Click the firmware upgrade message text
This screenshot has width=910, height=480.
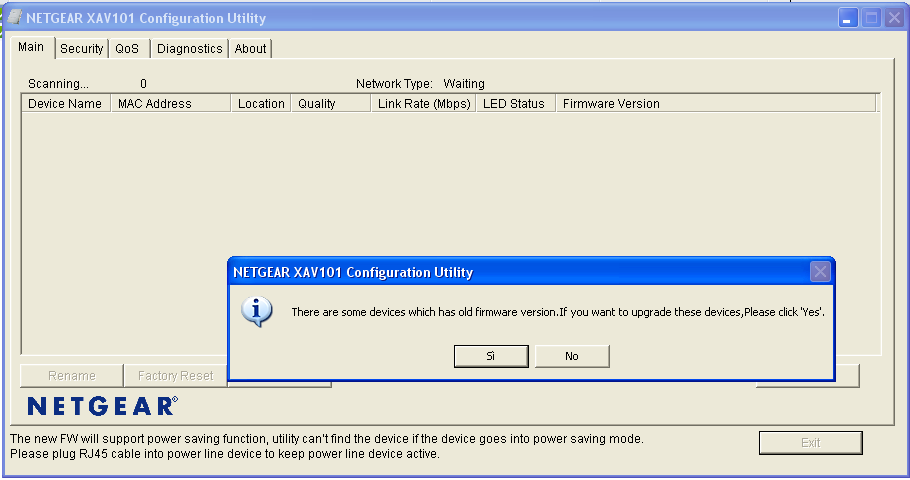[x=558, y=312]
